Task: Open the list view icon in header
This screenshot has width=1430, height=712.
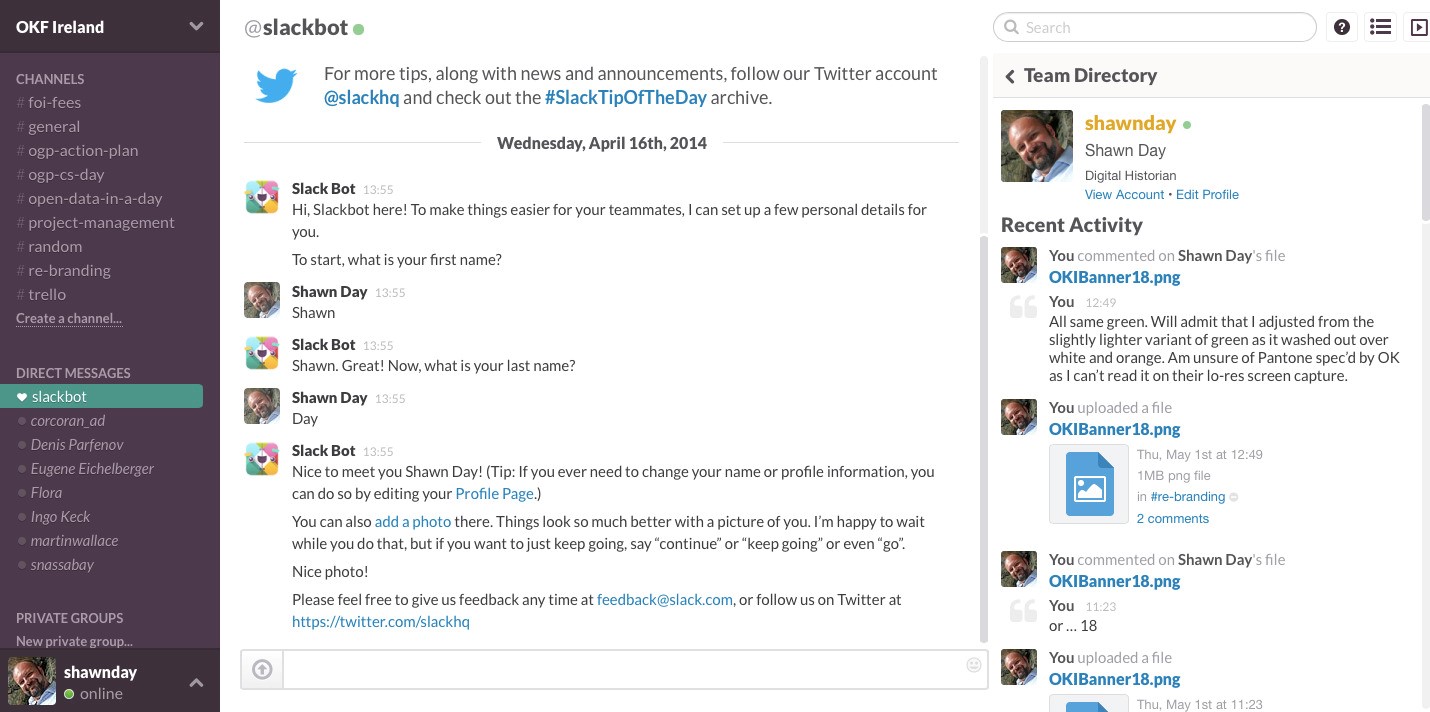Action: pyautogui.click(x=1381, y=27)
